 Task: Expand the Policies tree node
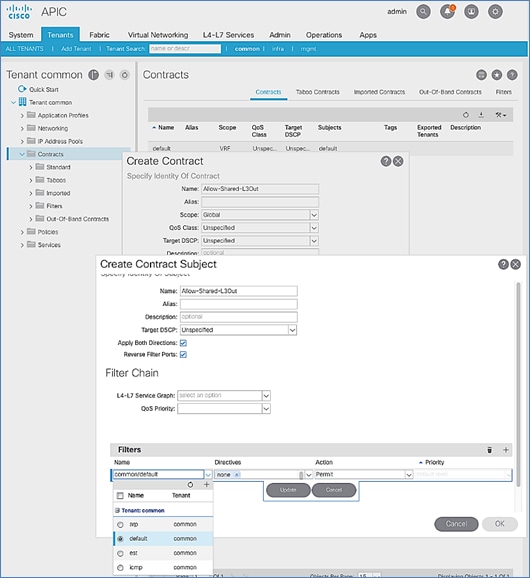(x=22, y=232)
